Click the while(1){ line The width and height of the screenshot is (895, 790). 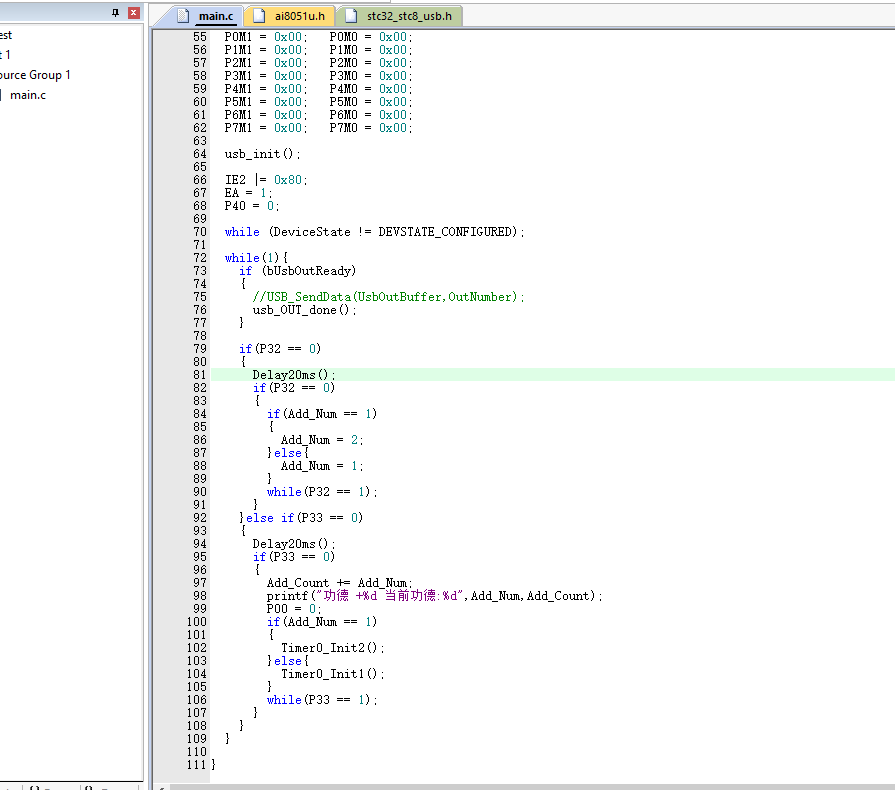256,258
